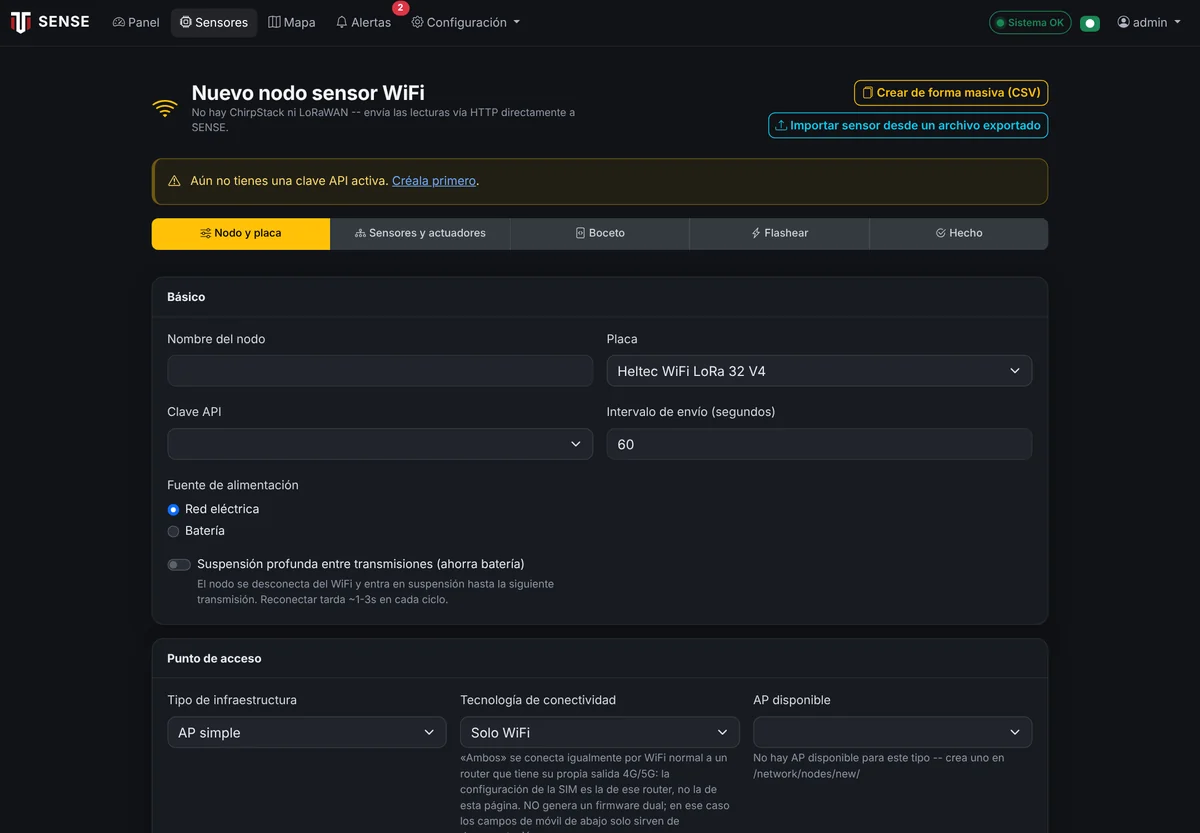Click the Nombre del nodo input field
1200x833 pixels.
click(380, 371)
